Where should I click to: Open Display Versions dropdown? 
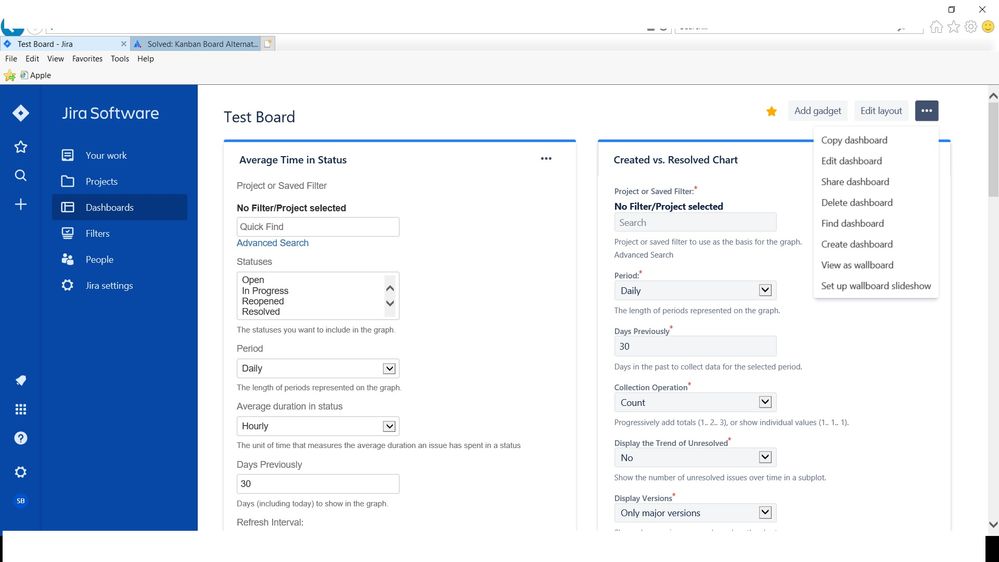tap(695, 513)
